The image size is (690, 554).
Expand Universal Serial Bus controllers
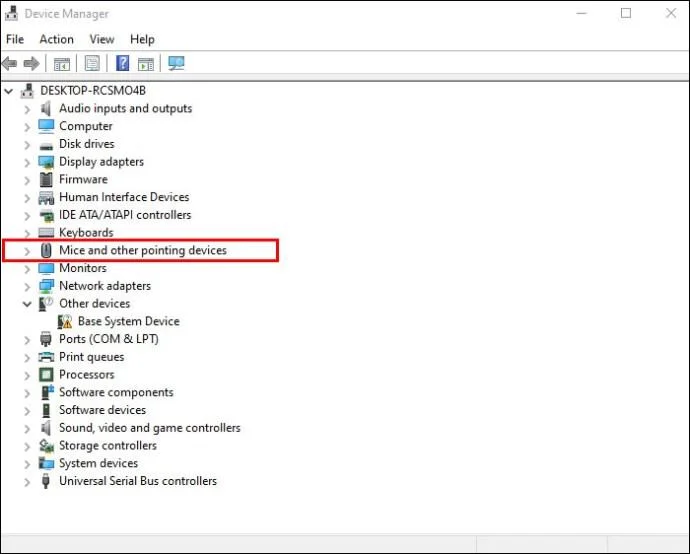pyautogui.click(x=27, y=482)
